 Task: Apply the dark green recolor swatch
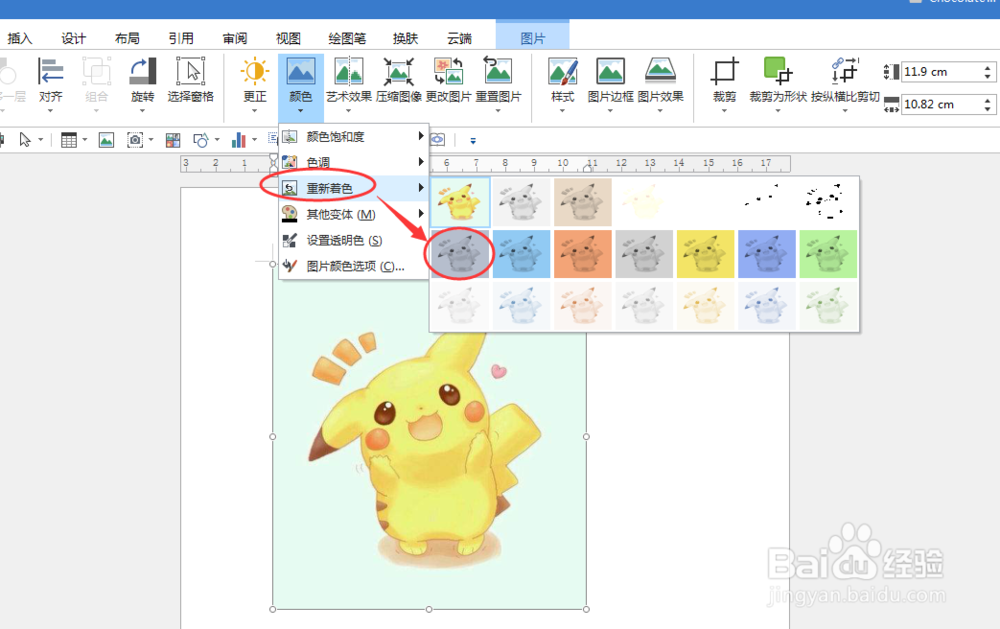point(828,254)
